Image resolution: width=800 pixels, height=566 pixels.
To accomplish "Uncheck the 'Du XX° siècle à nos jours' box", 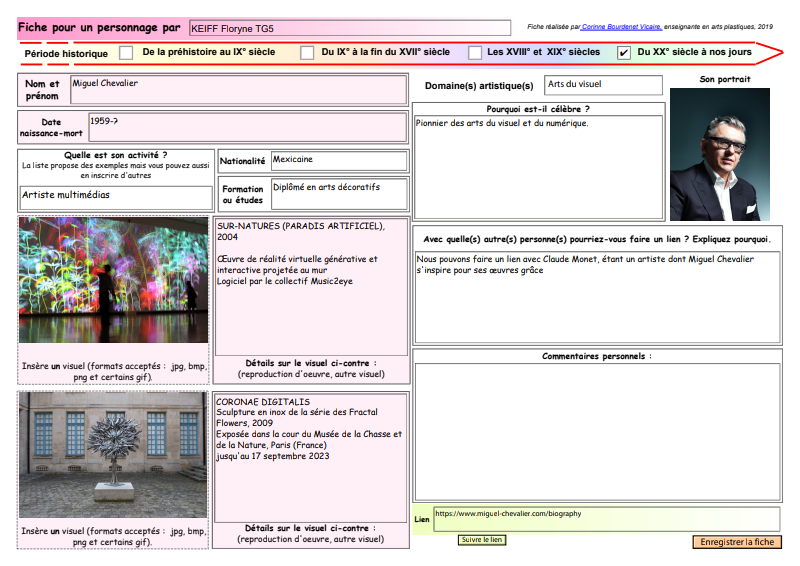I will tap(624, 52).
